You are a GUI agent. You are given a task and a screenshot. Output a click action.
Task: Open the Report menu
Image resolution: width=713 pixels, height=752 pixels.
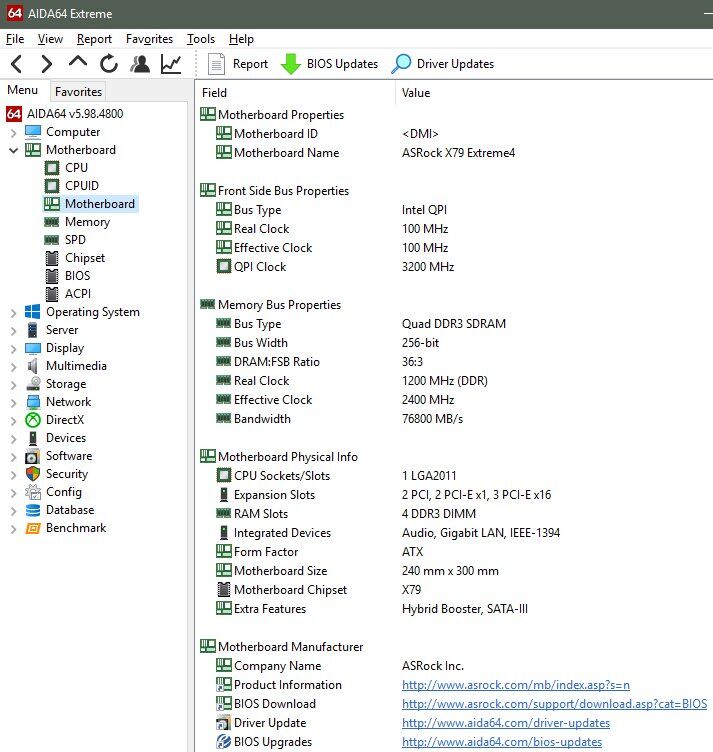tap(94, 39)
